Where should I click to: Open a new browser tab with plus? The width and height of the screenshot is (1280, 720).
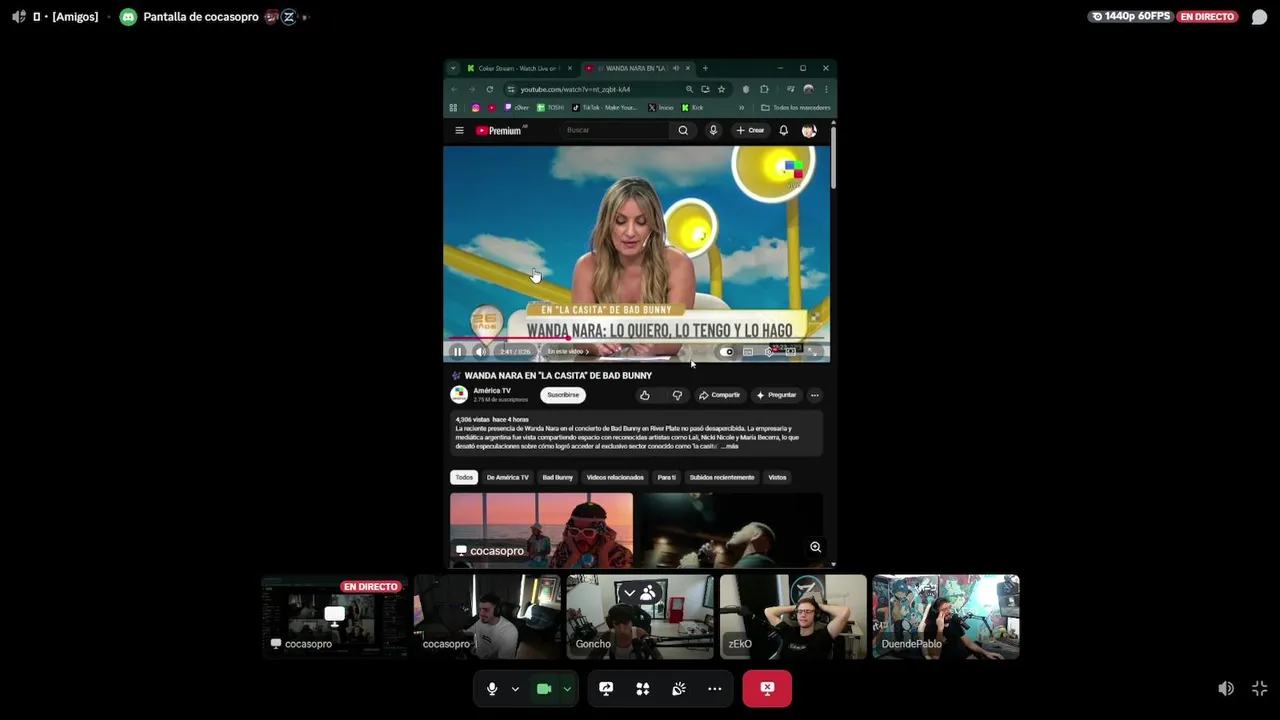click(x=705, y=68)
